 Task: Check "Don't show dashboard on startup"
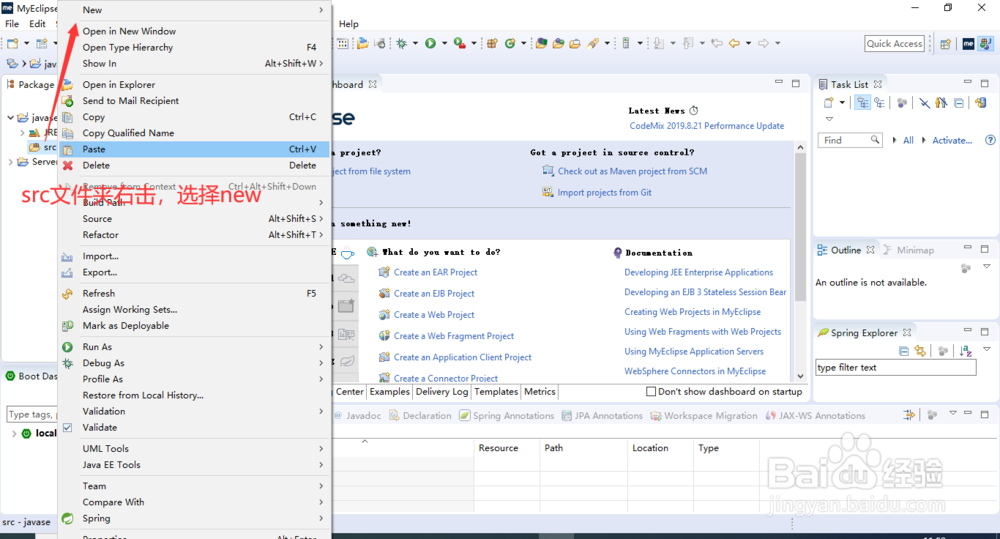tap(651, 392)
